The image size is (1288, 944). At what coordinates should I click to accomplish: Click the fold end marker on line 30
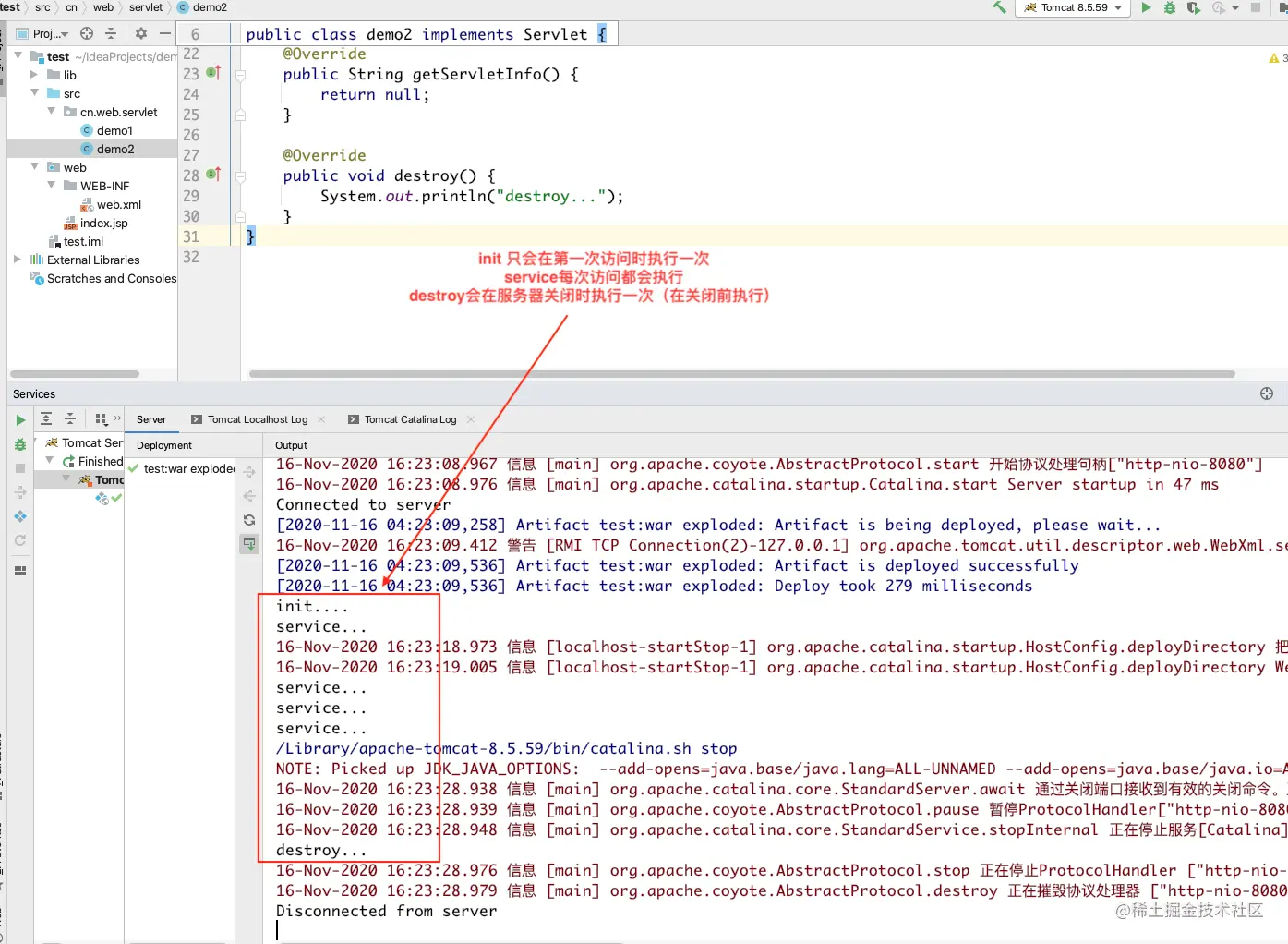(240, 217)
